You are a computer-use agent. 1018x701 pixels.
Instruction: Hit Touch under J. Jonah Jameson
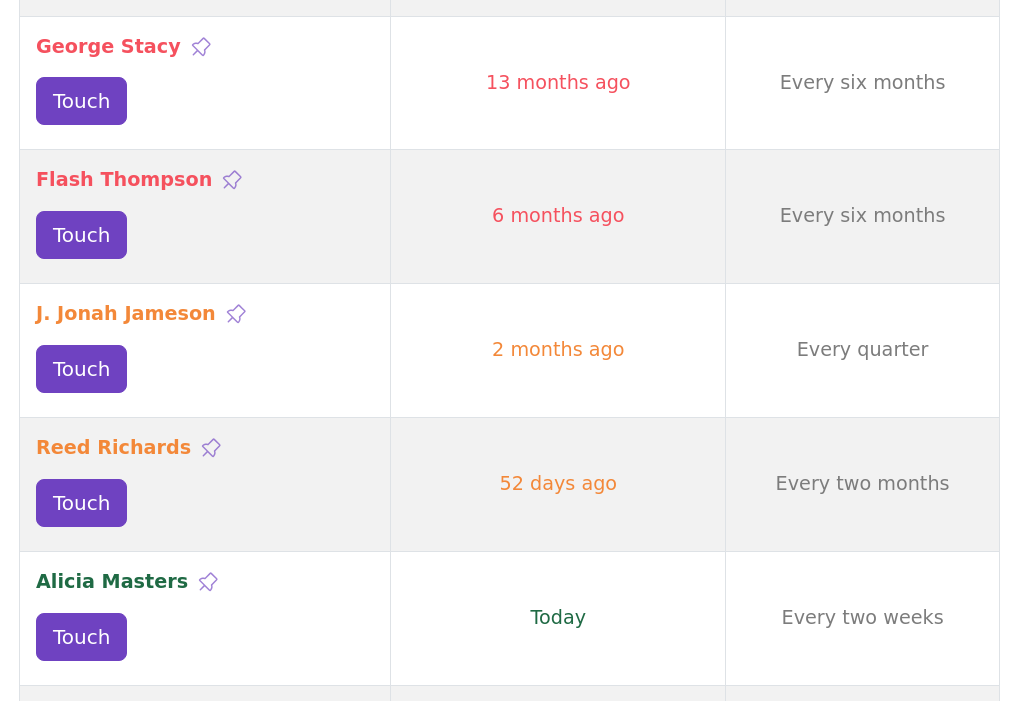coord(81,369)
